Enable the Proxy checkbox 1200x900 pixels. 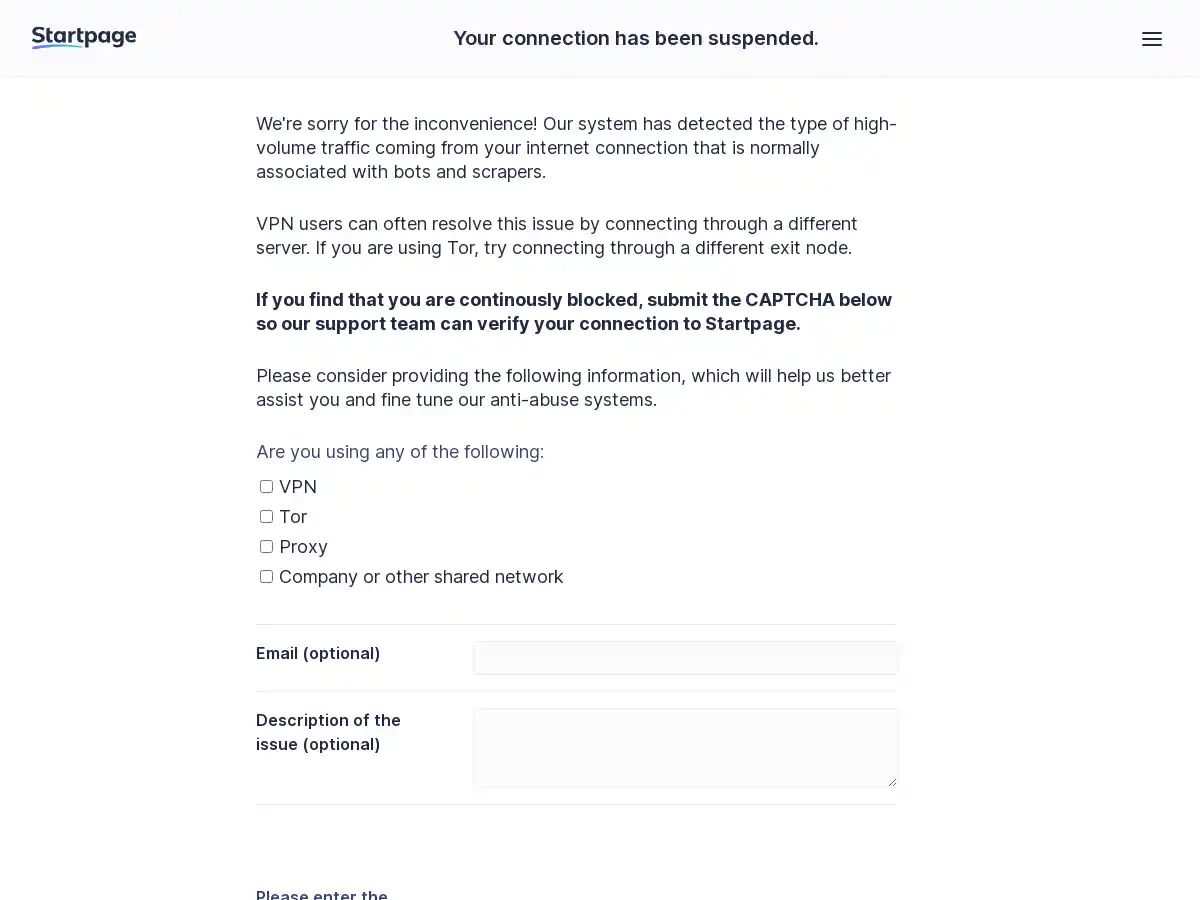pyautogui.click(x=266, y=547)
